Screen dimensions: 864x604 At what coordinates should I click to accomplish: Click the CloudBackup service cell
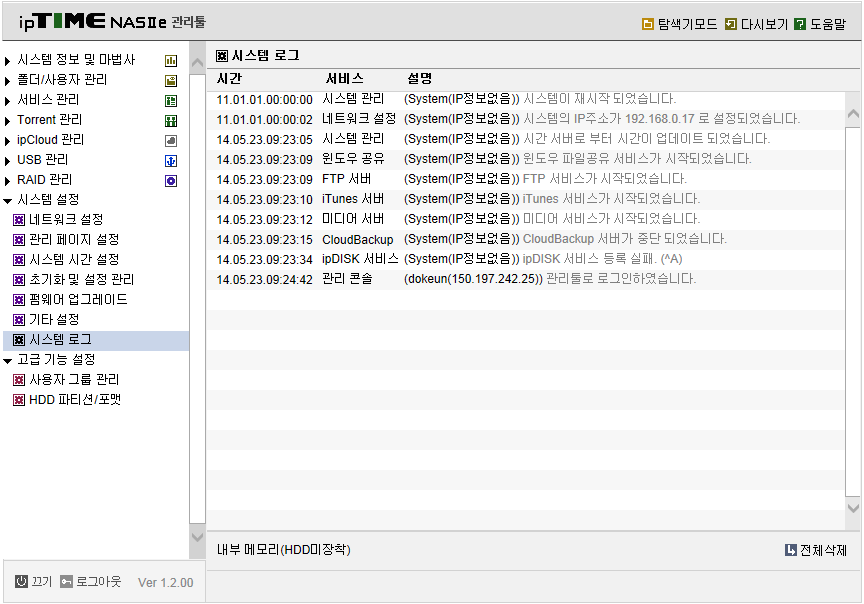pos(358,240)
